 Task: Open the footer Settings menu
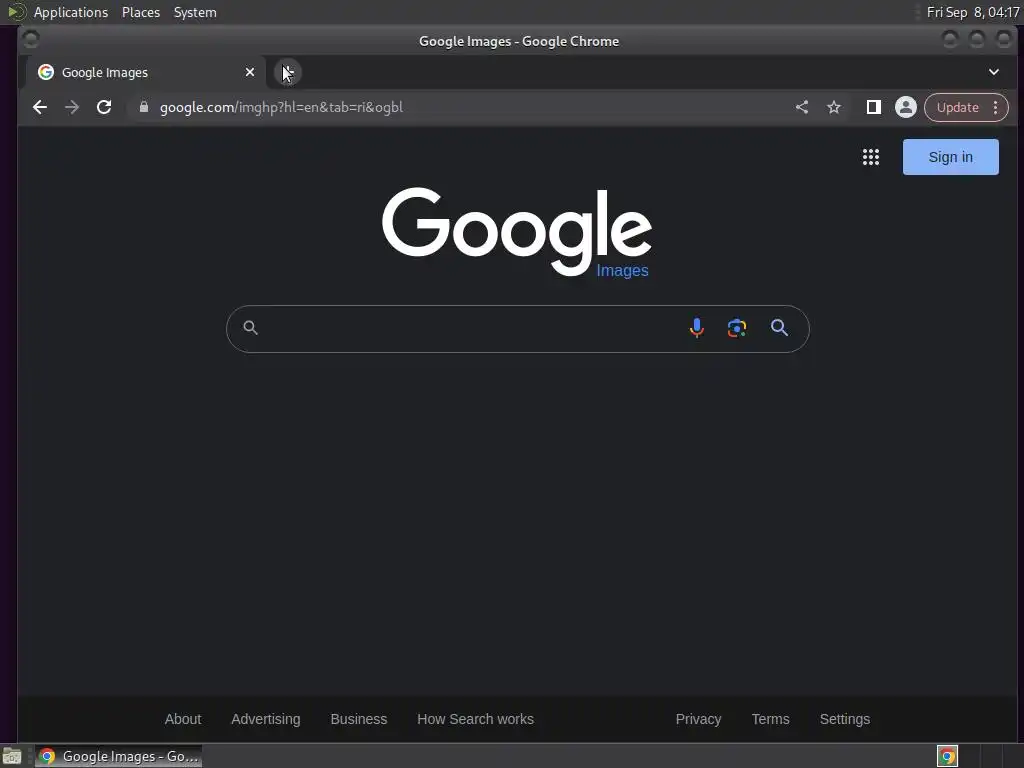tap(844, 719)
